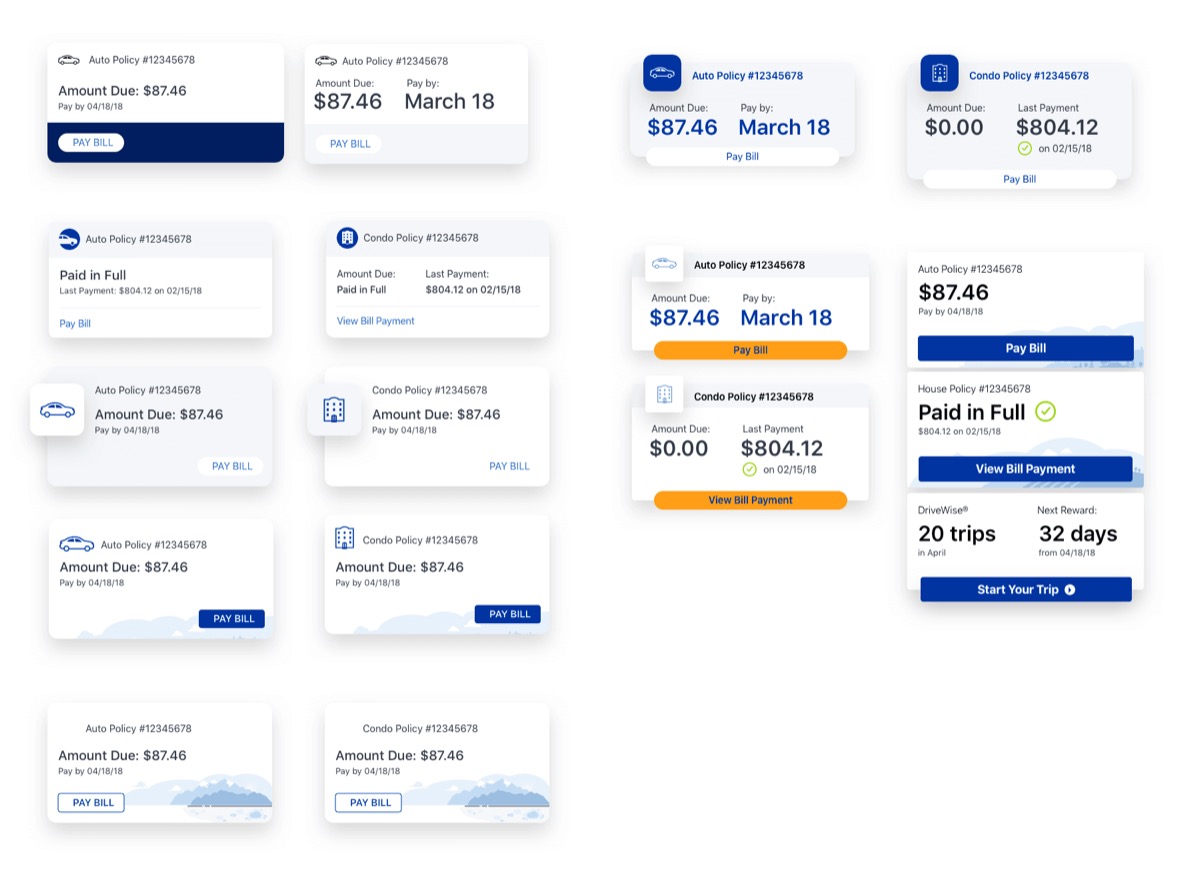Viewport: 1200px width, 892px height.
Task: Click the orange View Bill Payment button
Action: pos(751,500)
